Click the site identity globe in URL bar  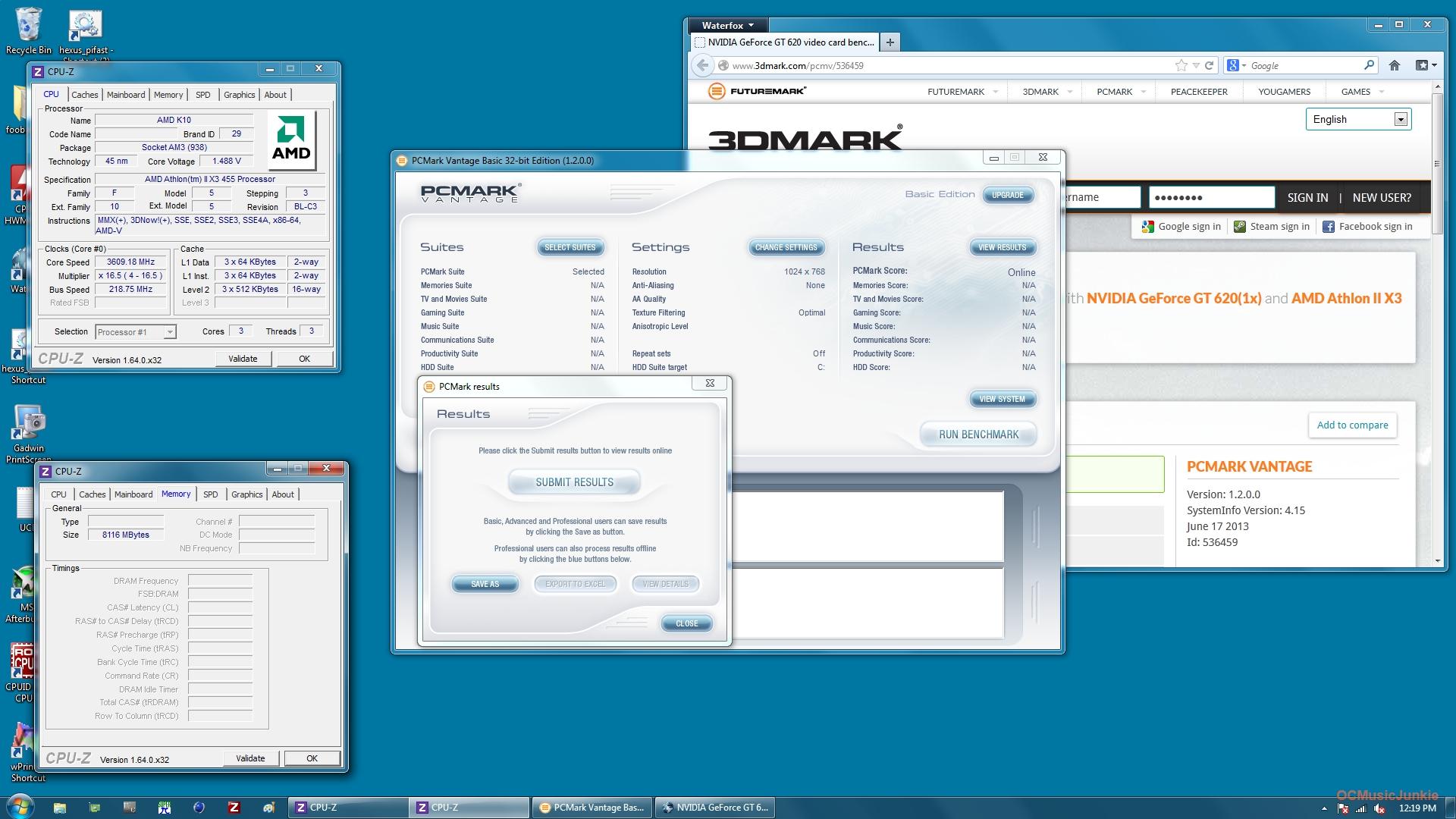pos(723,65)
